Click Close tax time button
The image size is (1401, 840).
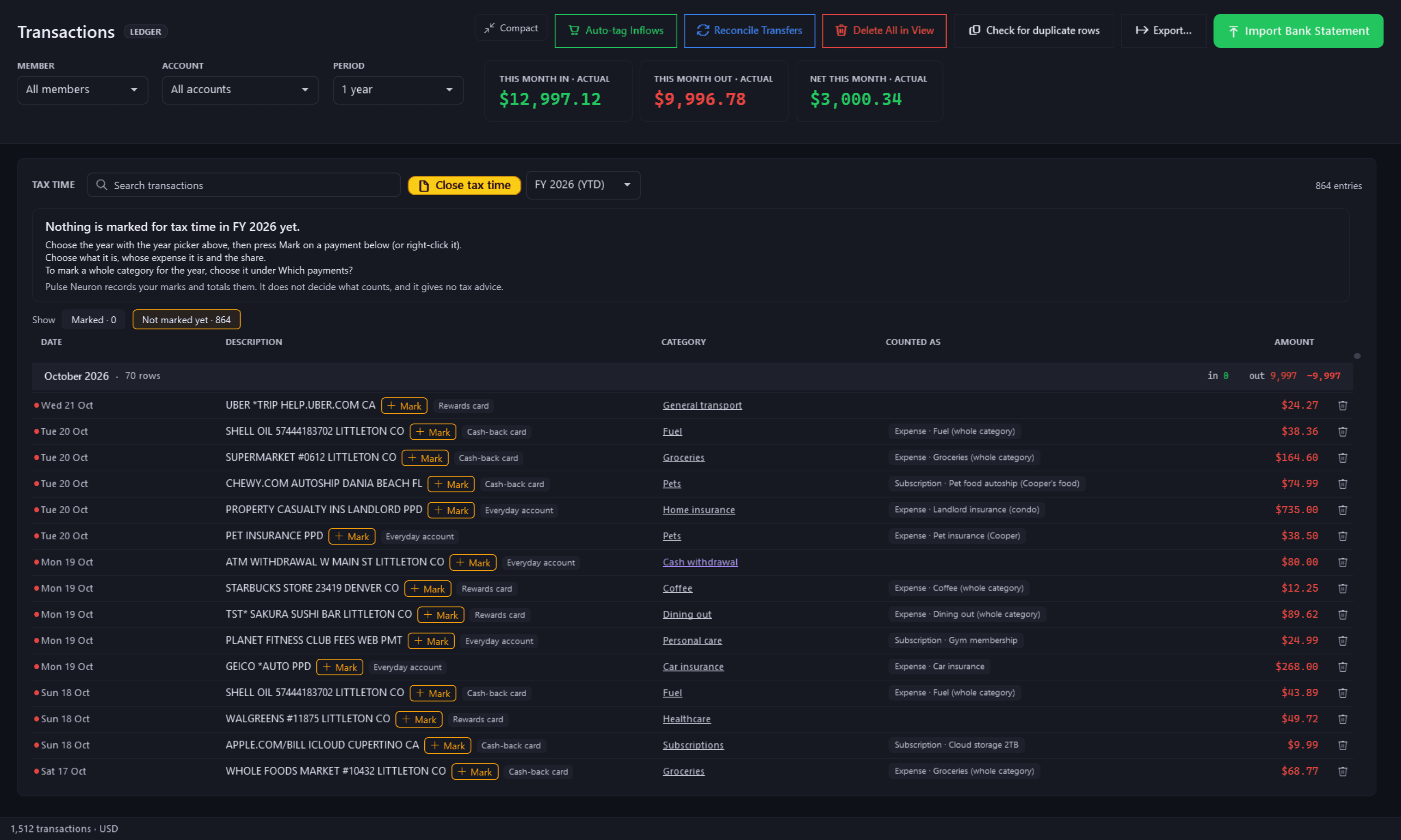pyautogui.click(x=464, y=185)
